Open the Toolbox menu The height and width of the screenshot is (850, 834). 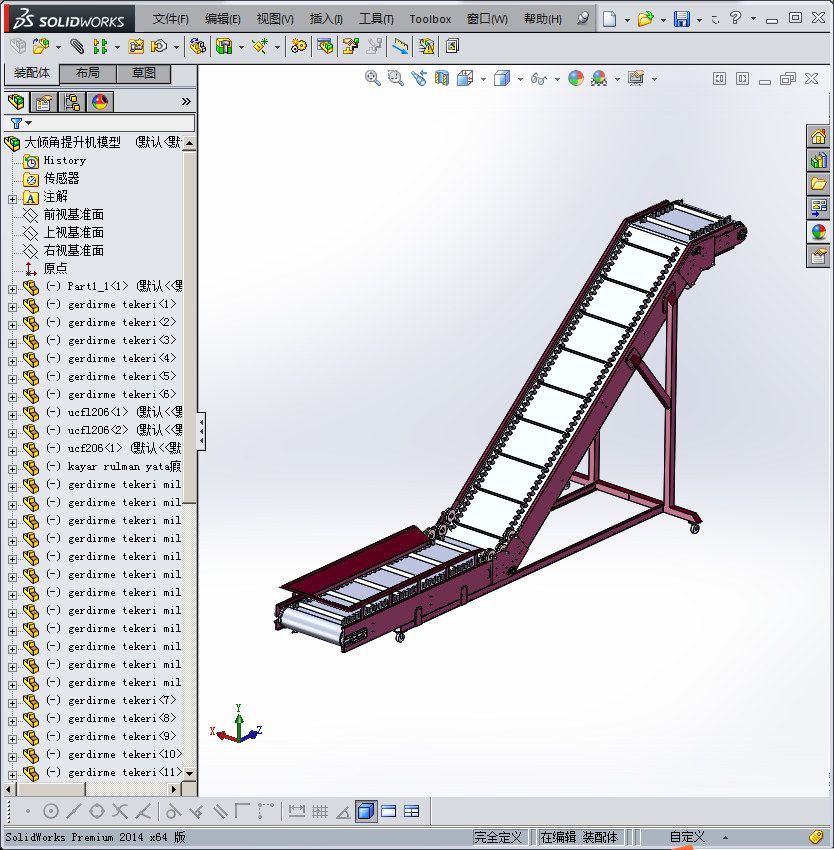430,19
